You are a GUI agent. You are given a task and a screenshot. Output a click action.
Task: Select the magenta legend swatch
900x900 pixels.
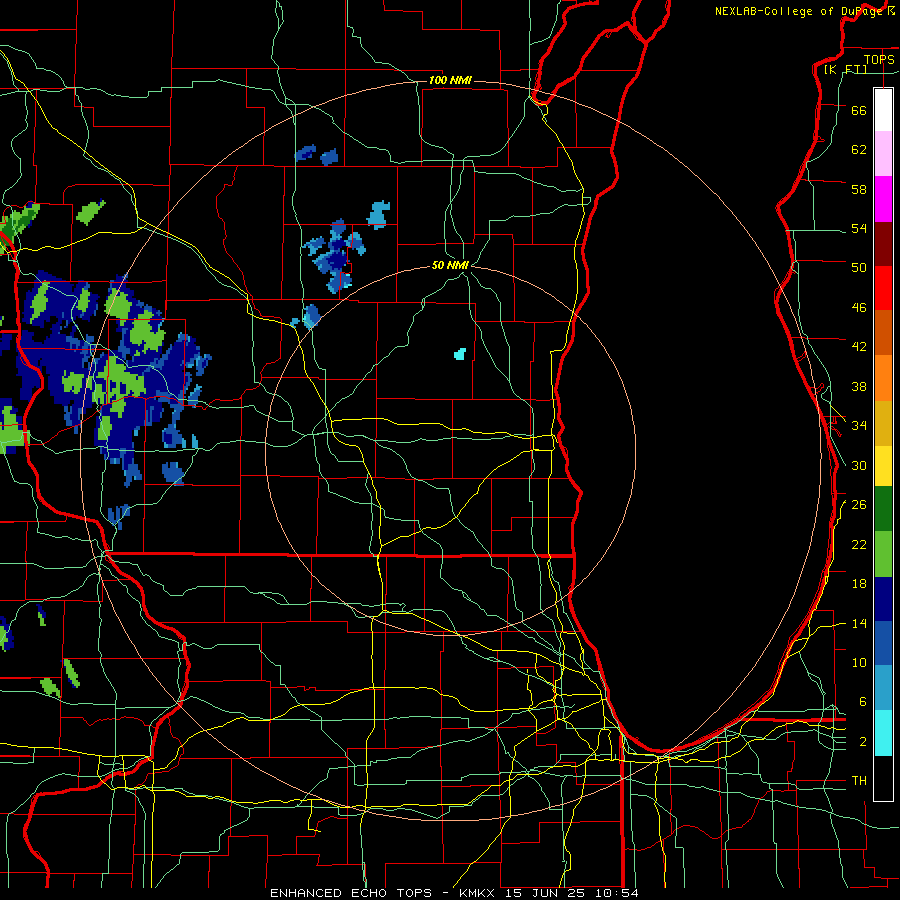click(x=883, y=199)
